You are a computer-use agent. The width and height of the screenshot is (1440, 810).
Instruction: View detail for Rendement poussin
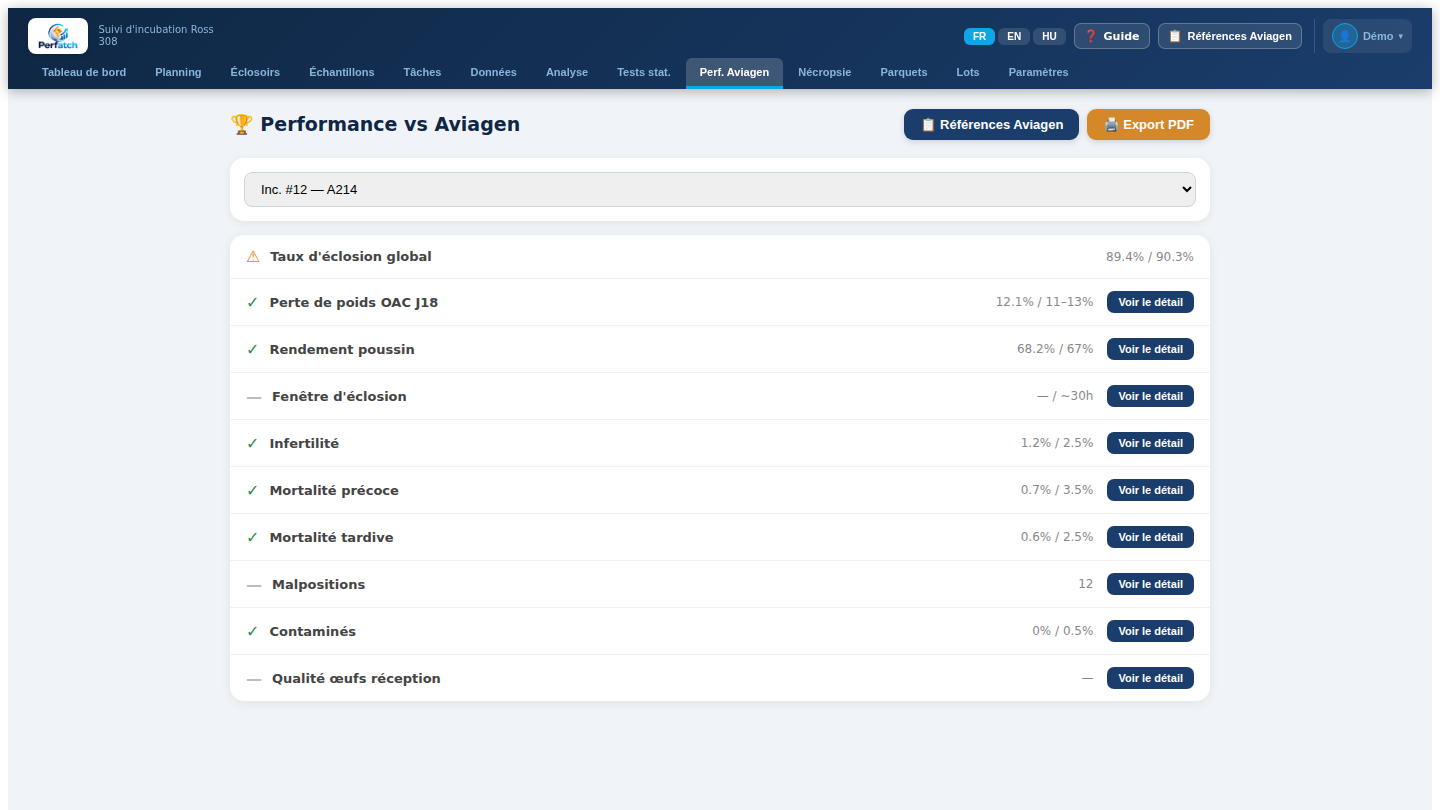(1150, 349)
